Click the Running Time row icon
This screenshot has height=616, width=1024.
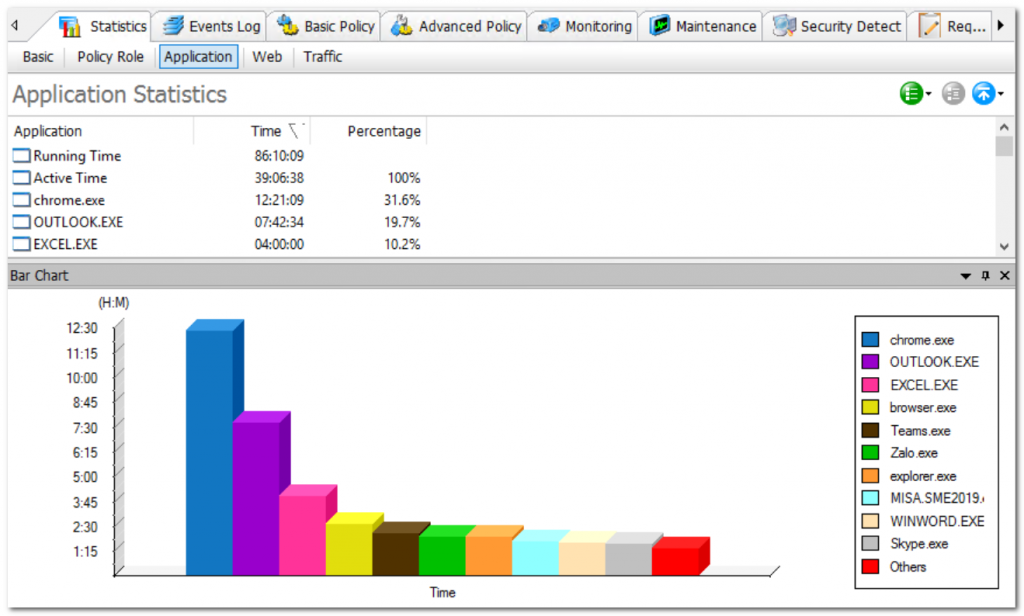pyautogui.click(x=22, y=155)
